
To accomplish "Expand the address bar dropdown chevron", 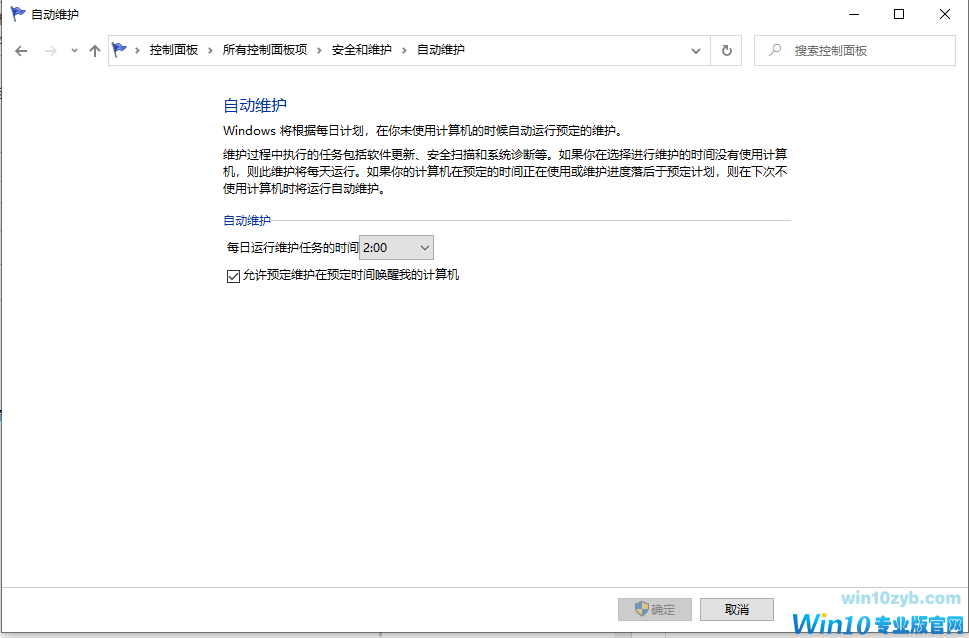I will (x=696, y=49).
